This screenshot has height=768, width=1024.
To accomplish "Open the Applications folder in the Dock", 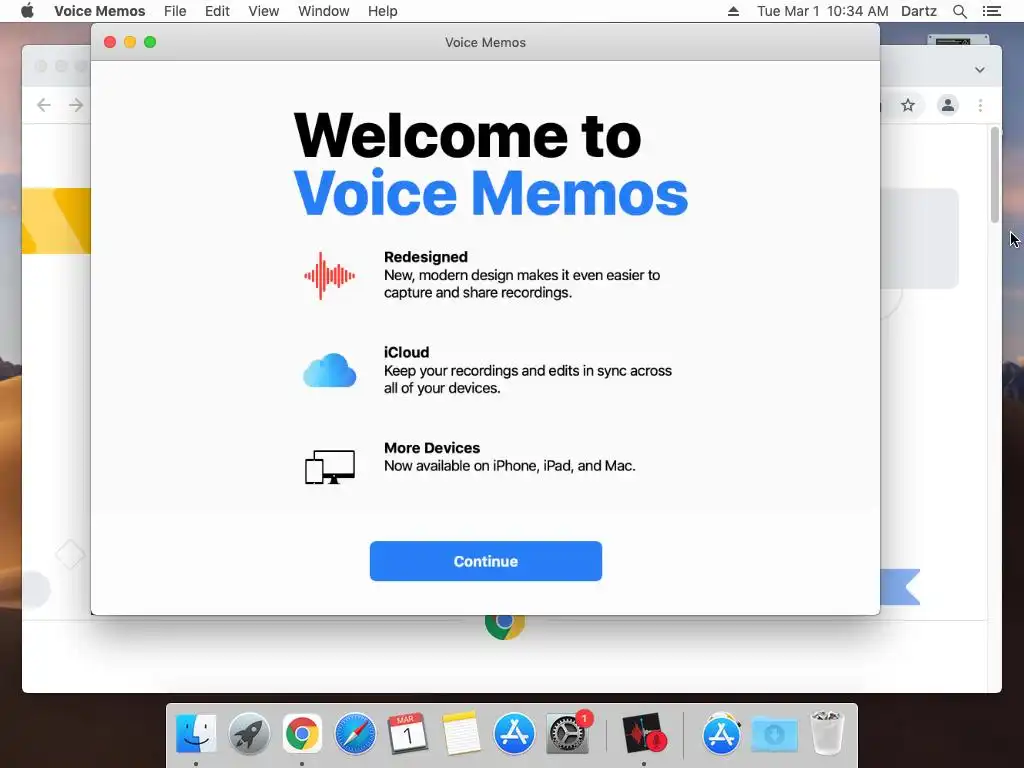I will [721, 733].
